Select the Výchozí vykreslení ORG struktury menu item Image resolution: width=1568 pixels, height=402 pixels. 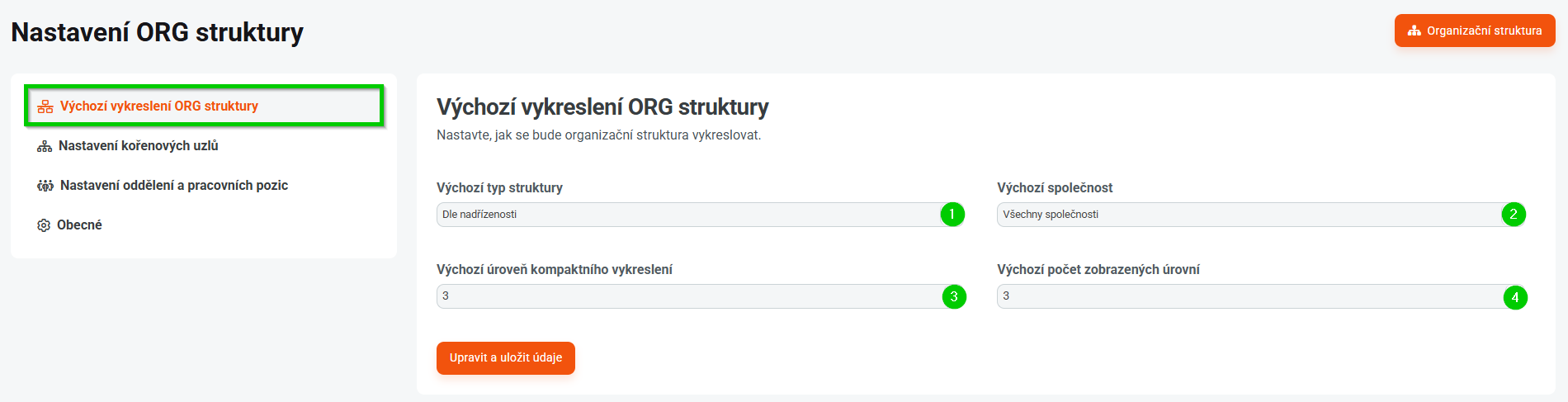159,106
